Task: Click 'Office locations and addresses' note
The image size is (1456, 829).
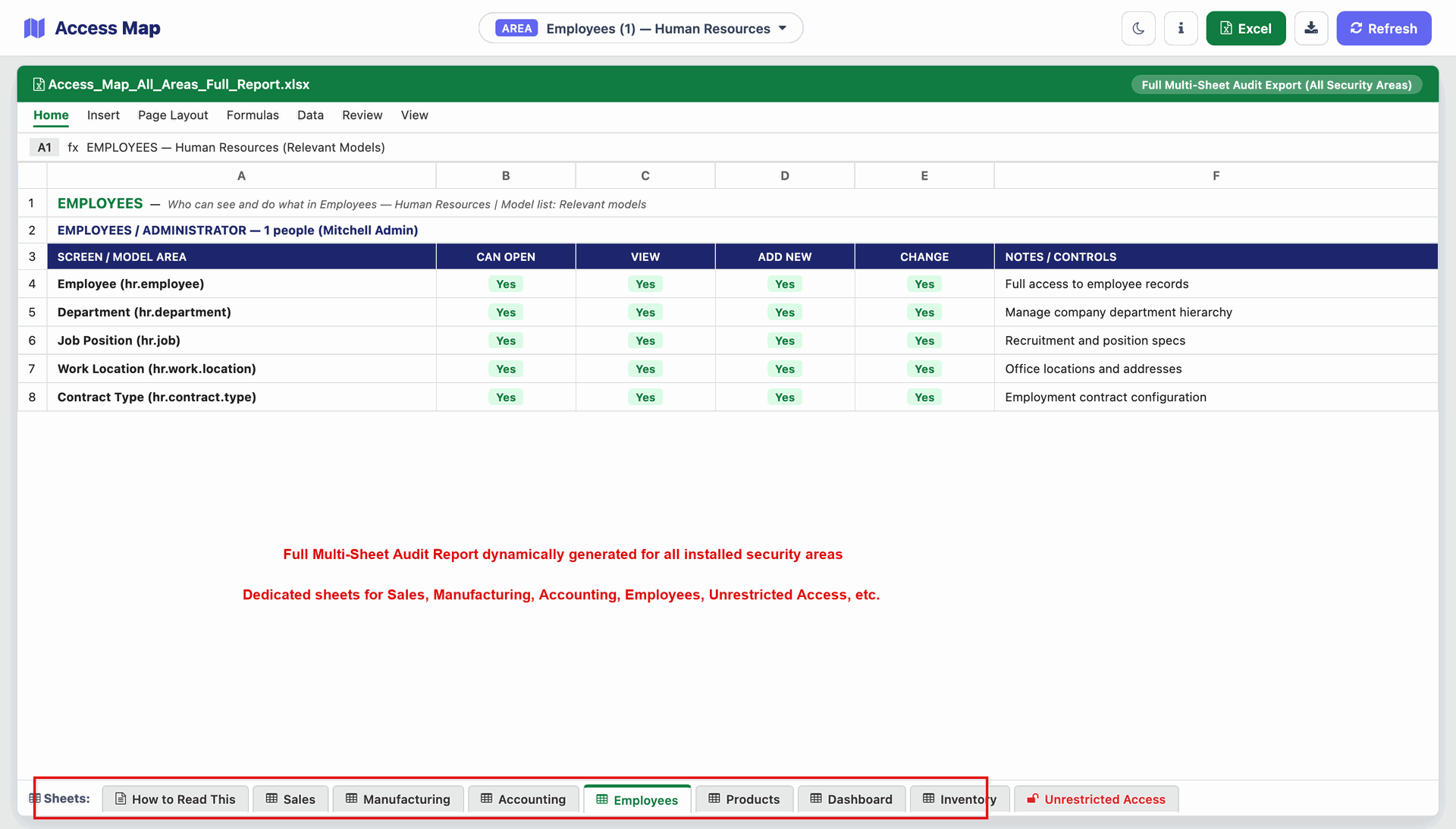Action: [1094, 369]
